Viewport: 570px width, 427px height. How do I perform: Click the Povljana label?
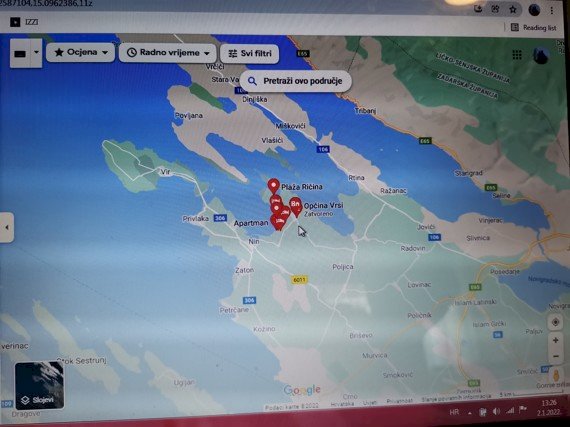pyautogui.click(x=189, y=116)
